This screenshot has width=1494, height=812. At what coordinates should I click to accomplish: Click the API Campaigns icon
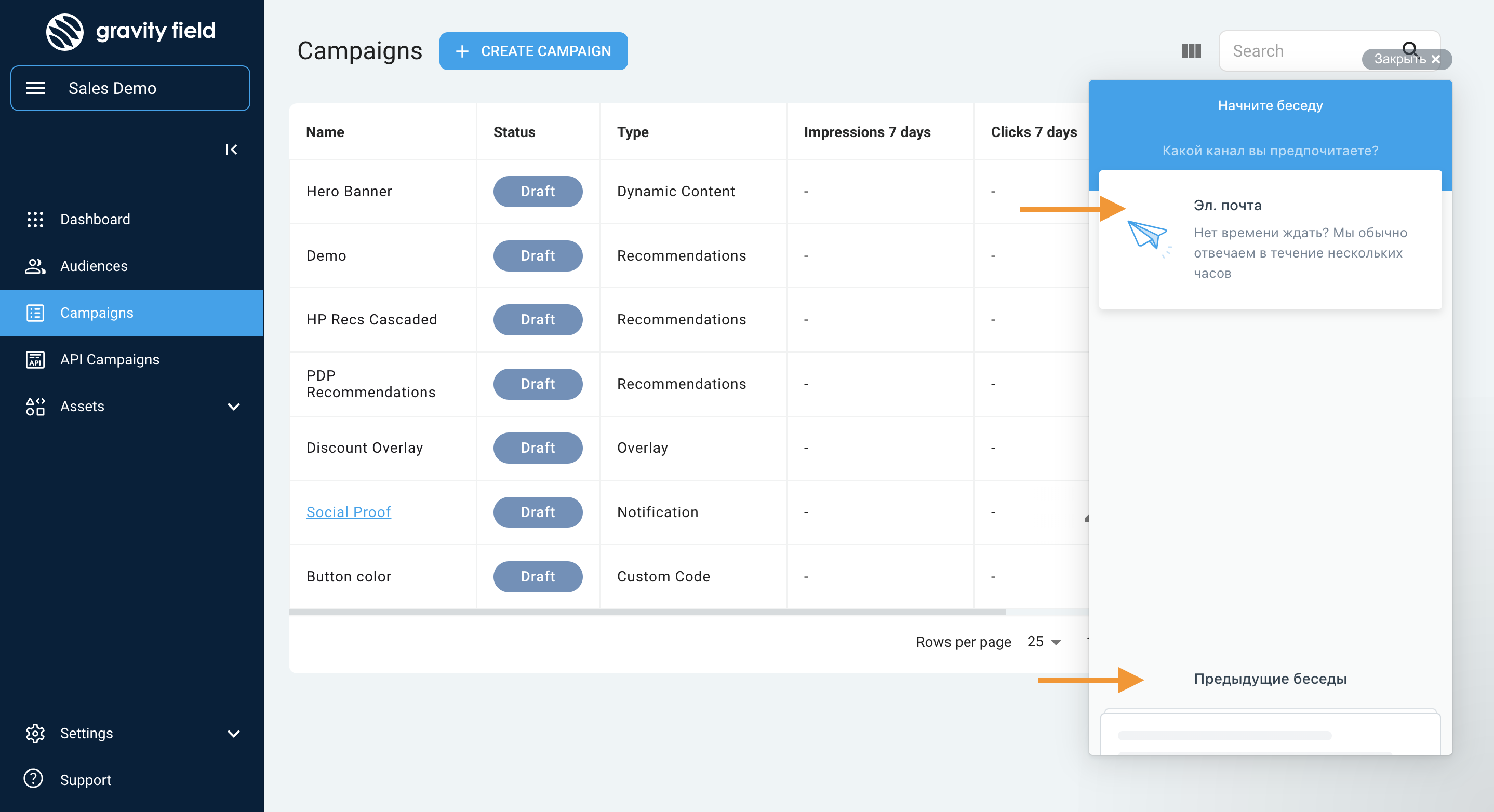35,359
